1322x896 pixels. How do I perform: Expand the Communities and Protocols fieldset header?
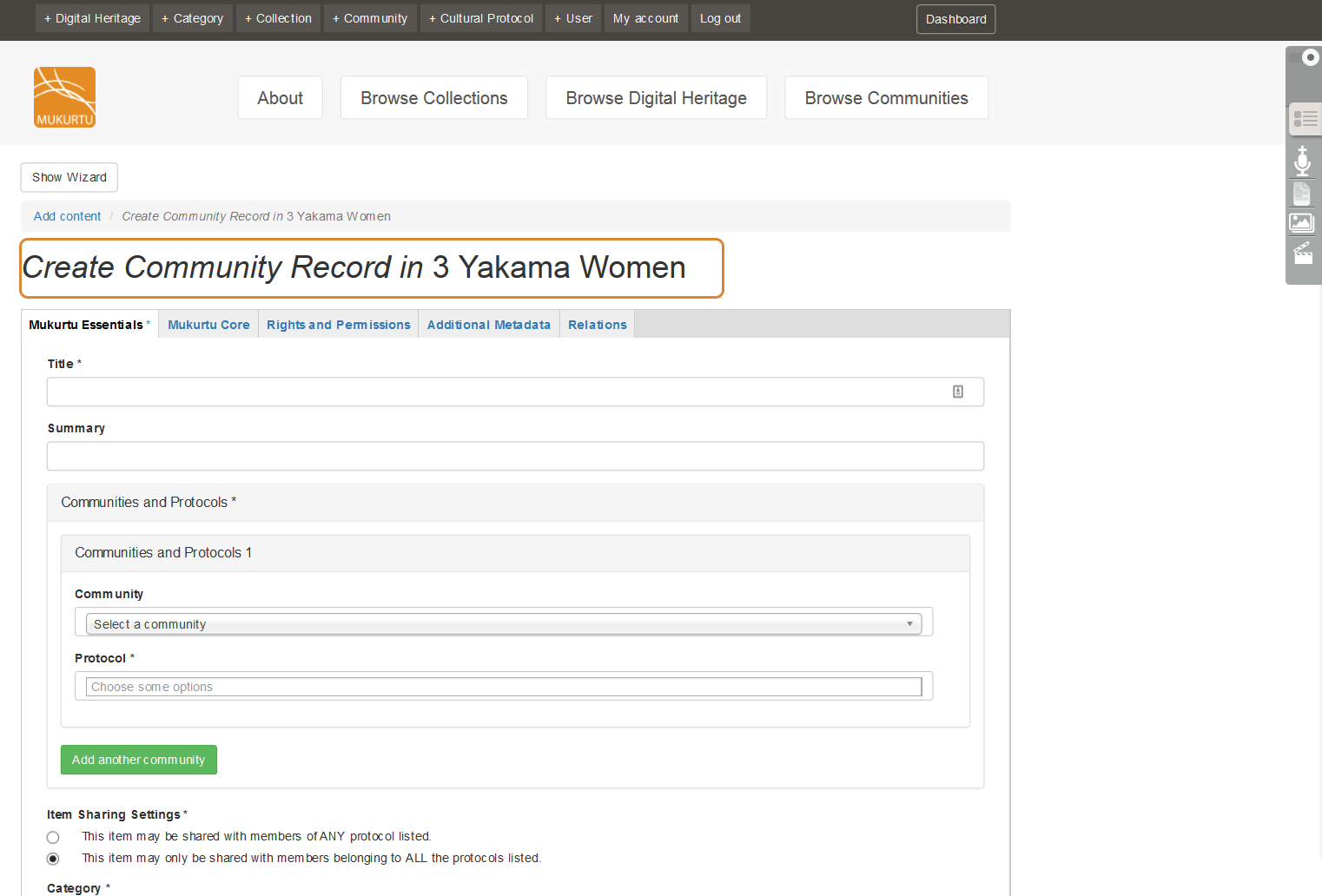(x=515, y=503)
